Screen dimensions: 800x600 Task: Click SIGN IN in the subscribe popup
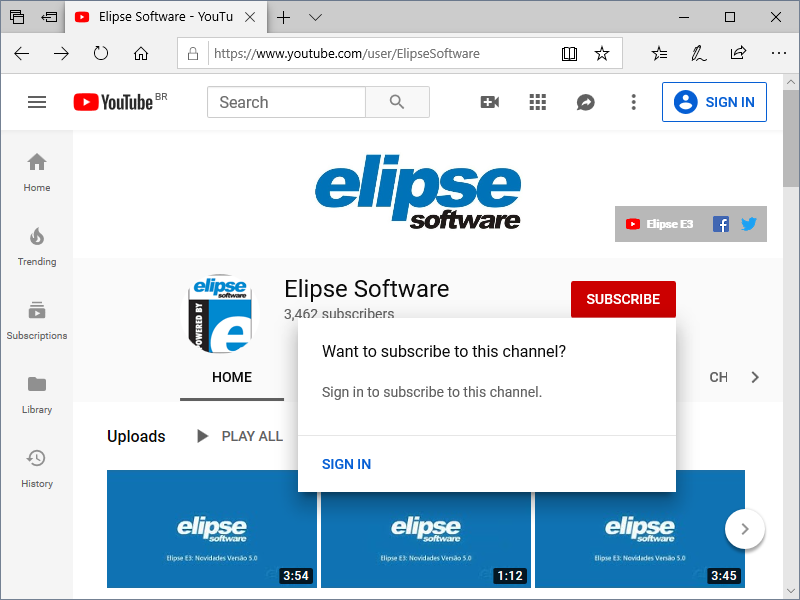point(346,464)
